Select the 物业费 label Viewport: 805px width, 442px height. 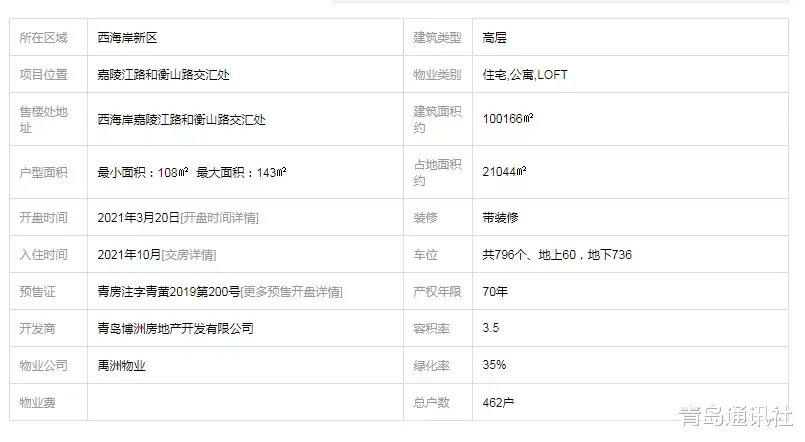click(x=37, y=402)
